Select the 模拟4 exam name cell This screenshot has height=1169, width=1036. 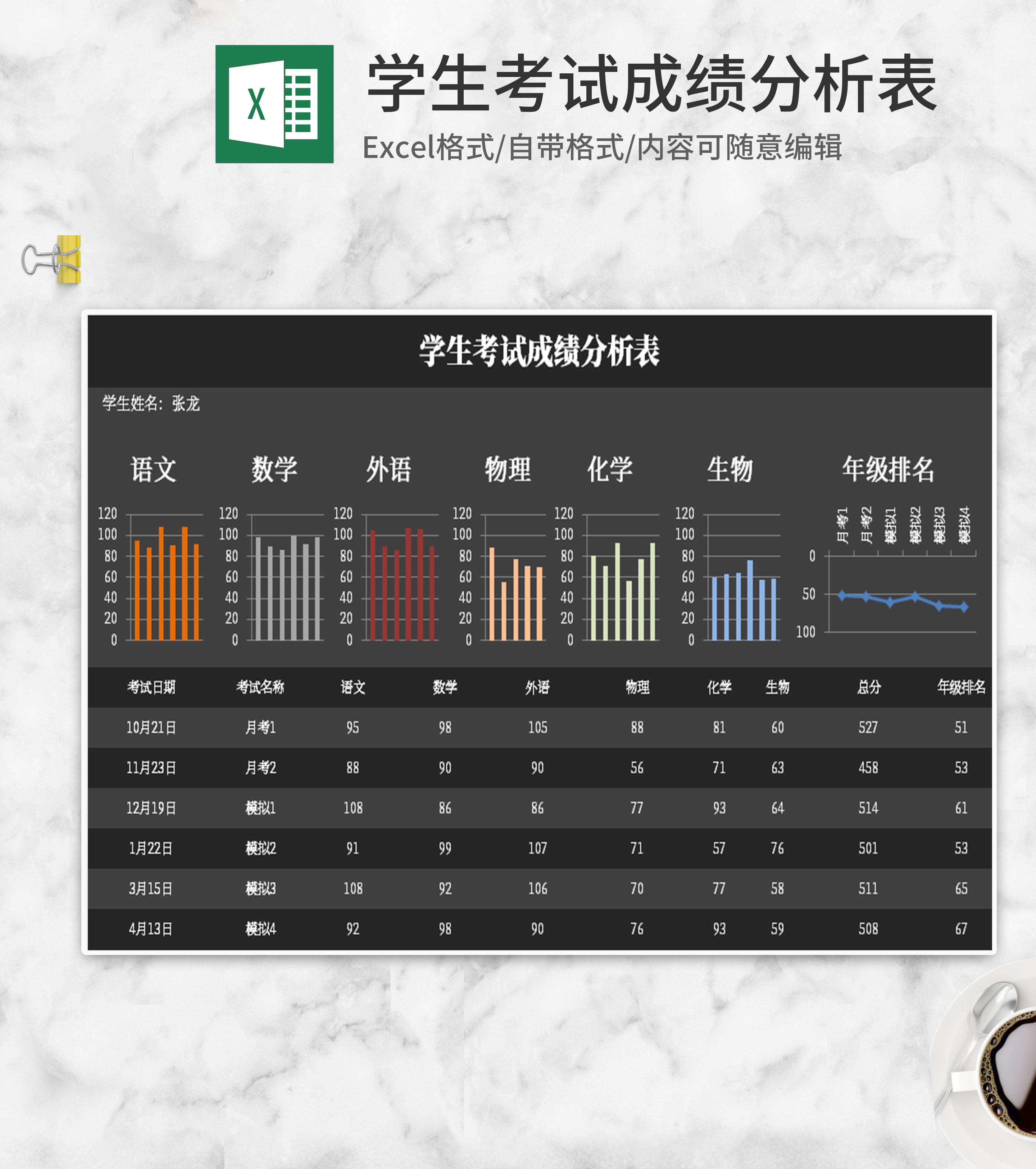pyautogui.click(x=260, y=929)
